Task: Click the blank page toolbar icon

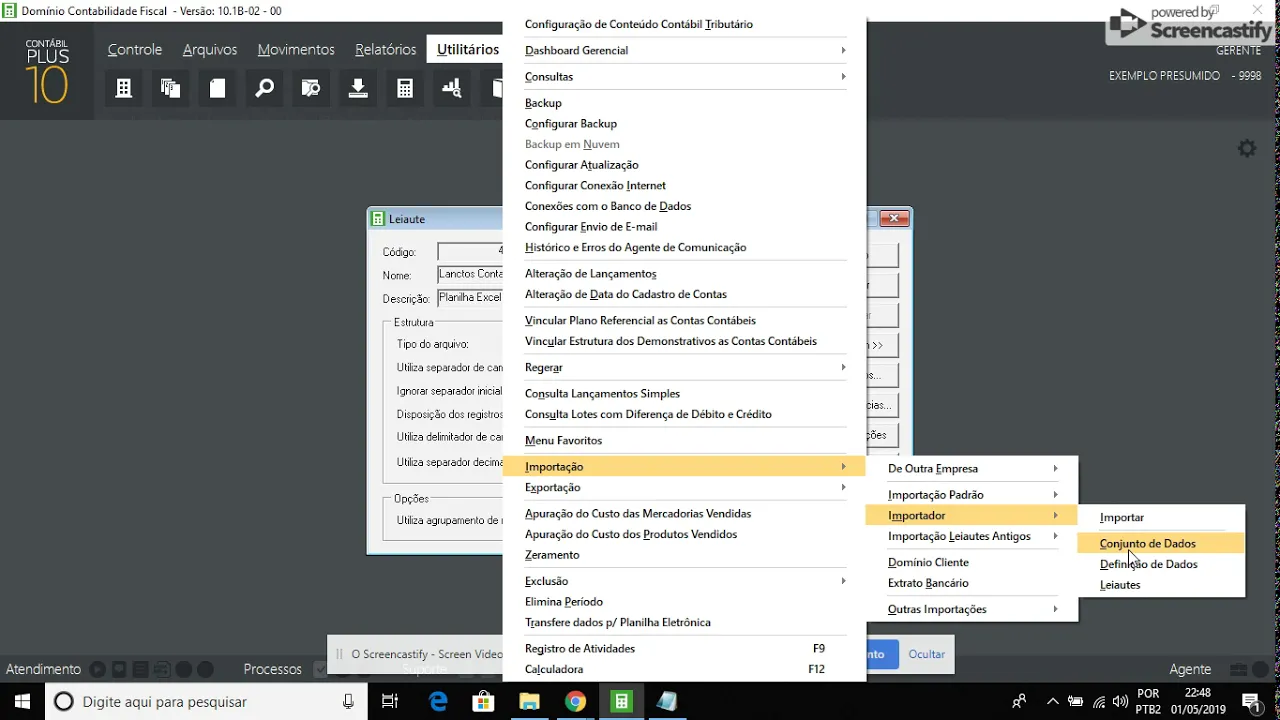Action: (217, 89)
